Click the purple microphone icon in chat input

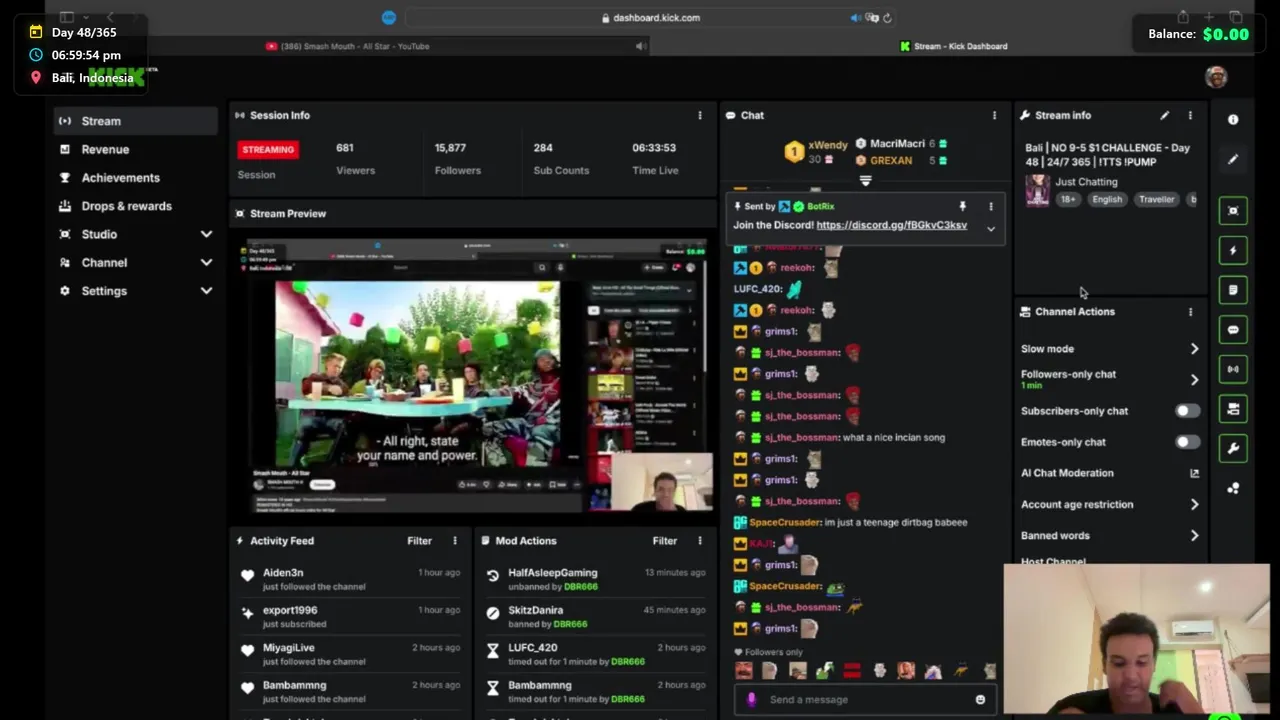click(751, 700)
